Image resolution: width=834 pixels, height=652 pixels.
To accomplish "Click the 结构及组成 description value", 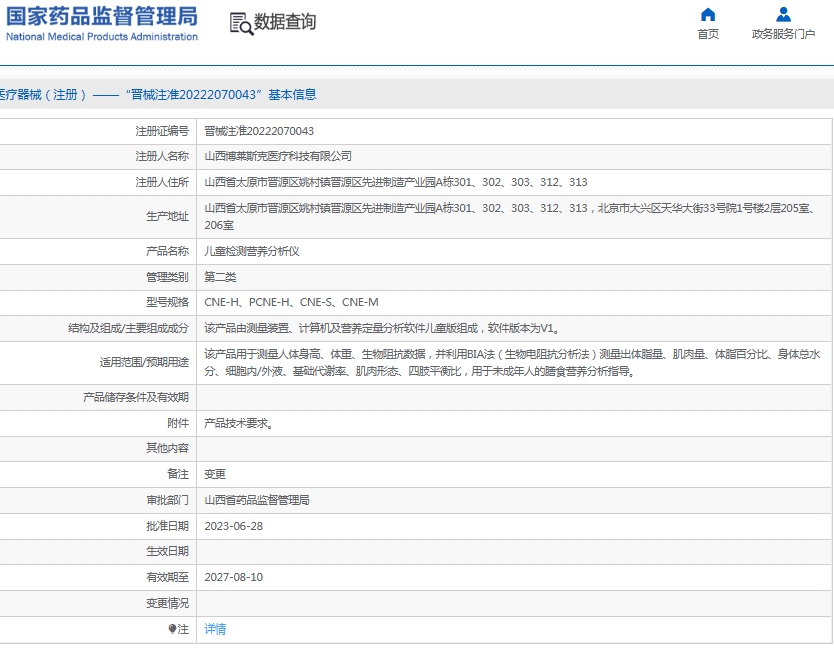I will click(383, 328).
